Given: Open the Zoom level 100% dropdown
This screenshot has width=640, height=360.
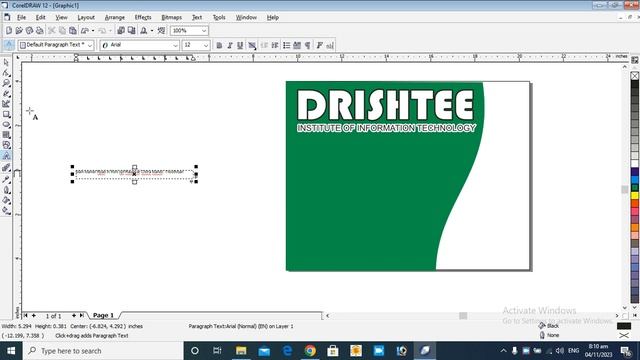Looking at the screenshot, I should coord(204,31).
